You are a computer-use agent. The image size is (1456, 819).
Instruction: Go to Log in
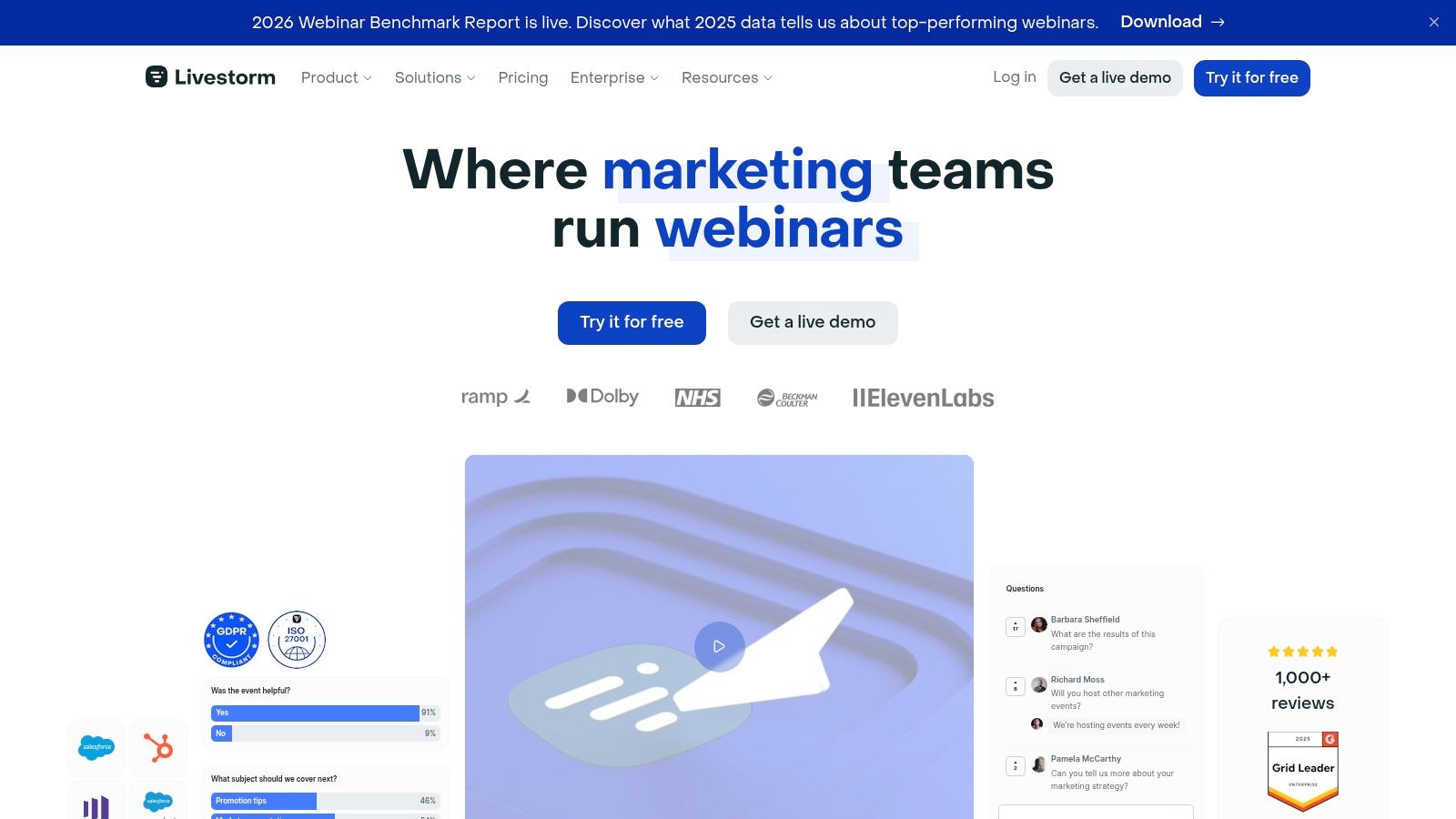pos(1015,77)
